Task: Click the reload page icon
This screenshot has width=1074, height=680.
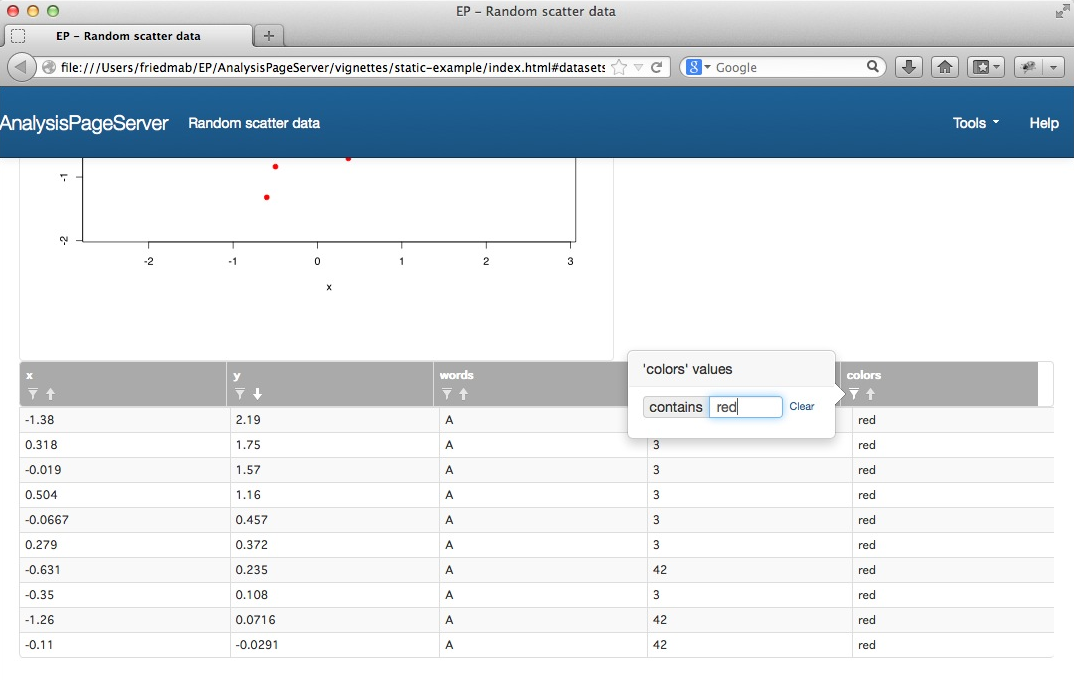Action: (x=657, y=67)
